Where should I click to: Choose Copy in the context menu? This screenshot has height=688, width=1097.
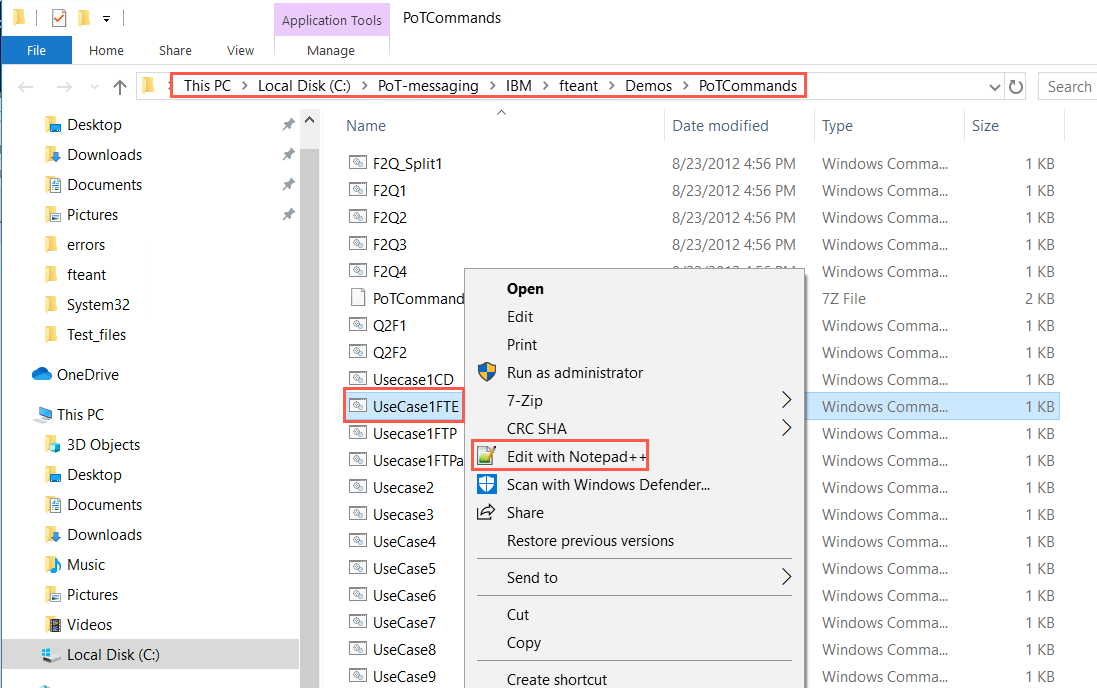pyautogui.click(x=523, y=643)
